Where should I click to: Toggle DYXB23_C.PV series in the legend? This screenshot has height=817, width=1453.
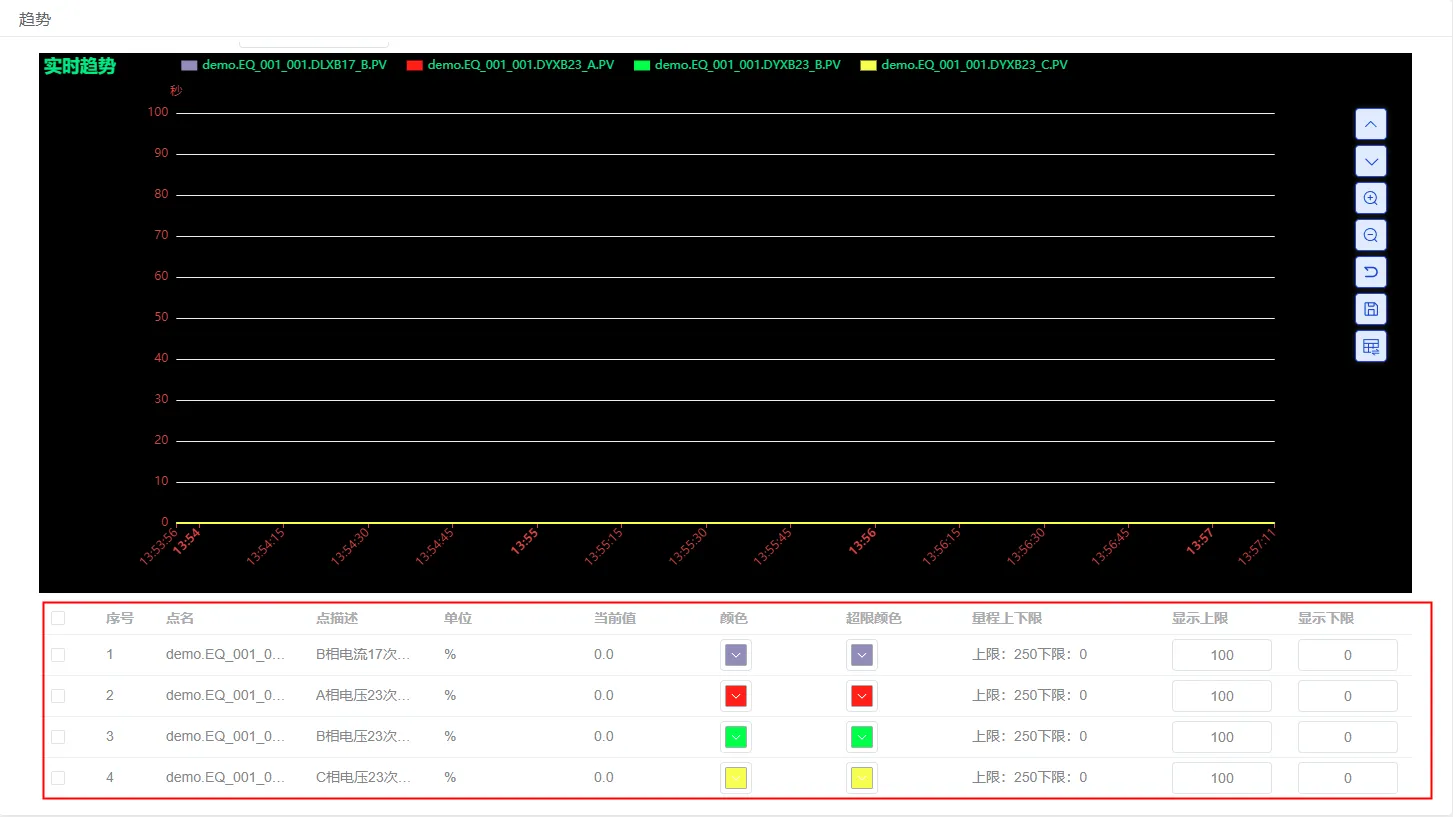click(964, 65)
